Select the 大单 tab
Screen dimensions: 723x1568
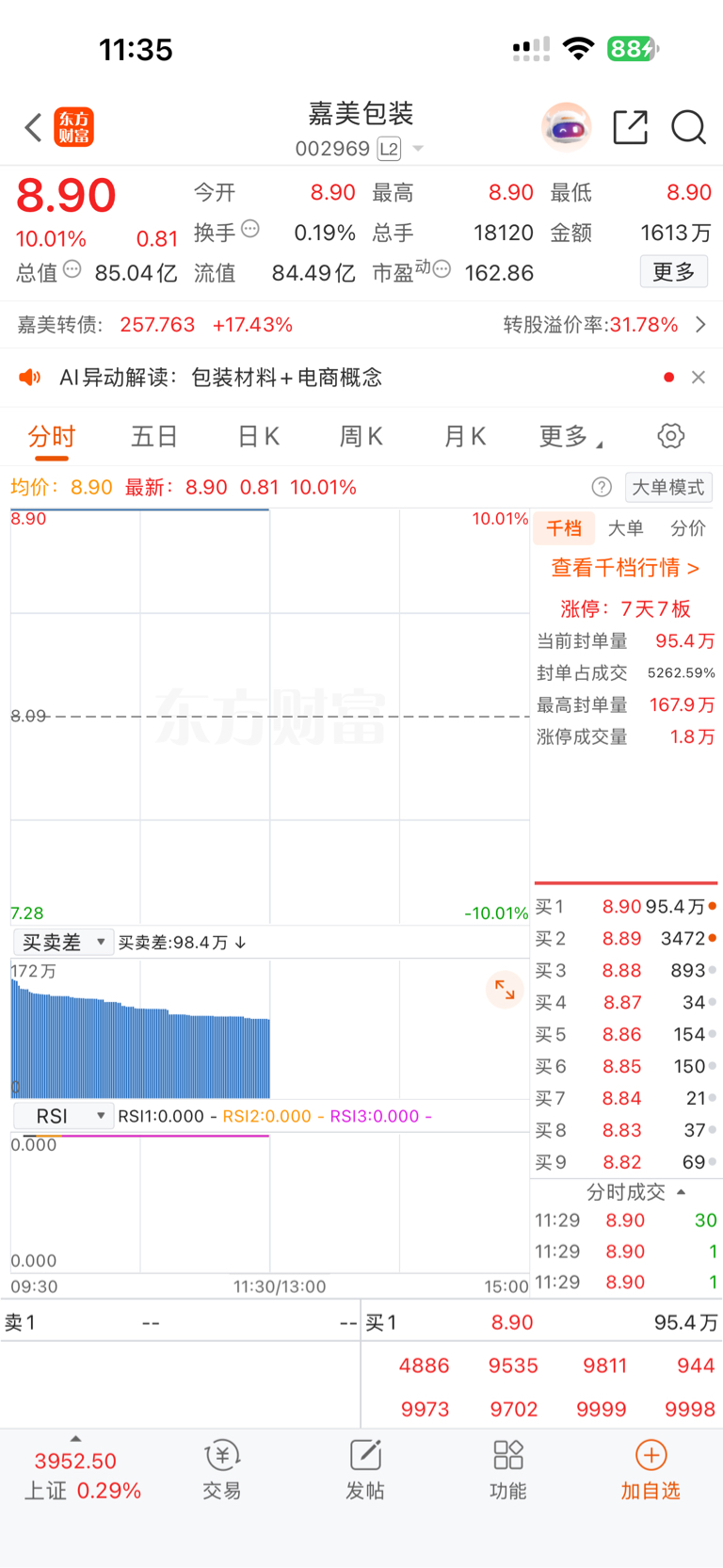tap(626, 528)
